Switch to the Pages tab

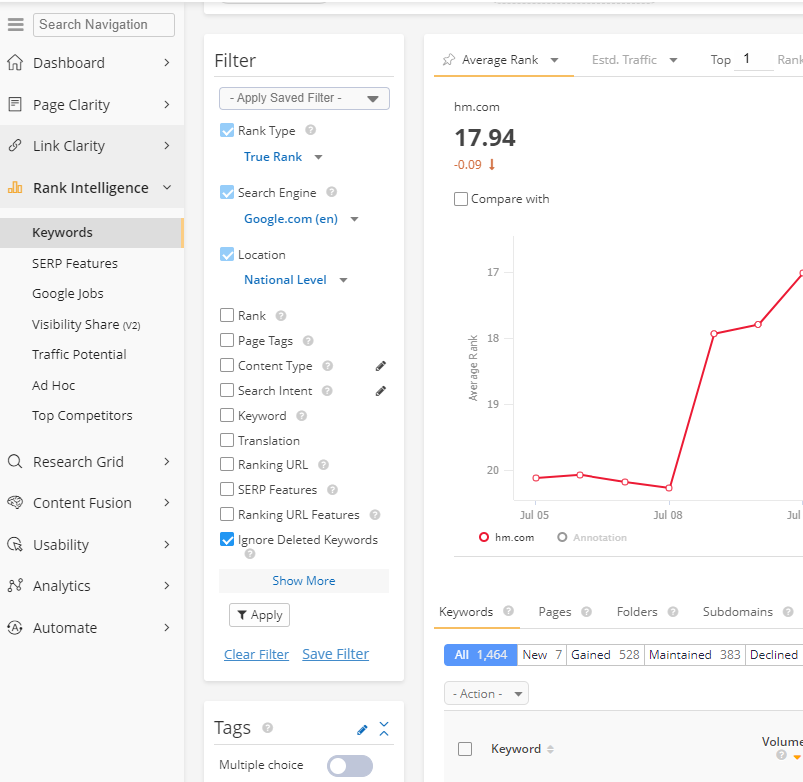coord(555,612)
